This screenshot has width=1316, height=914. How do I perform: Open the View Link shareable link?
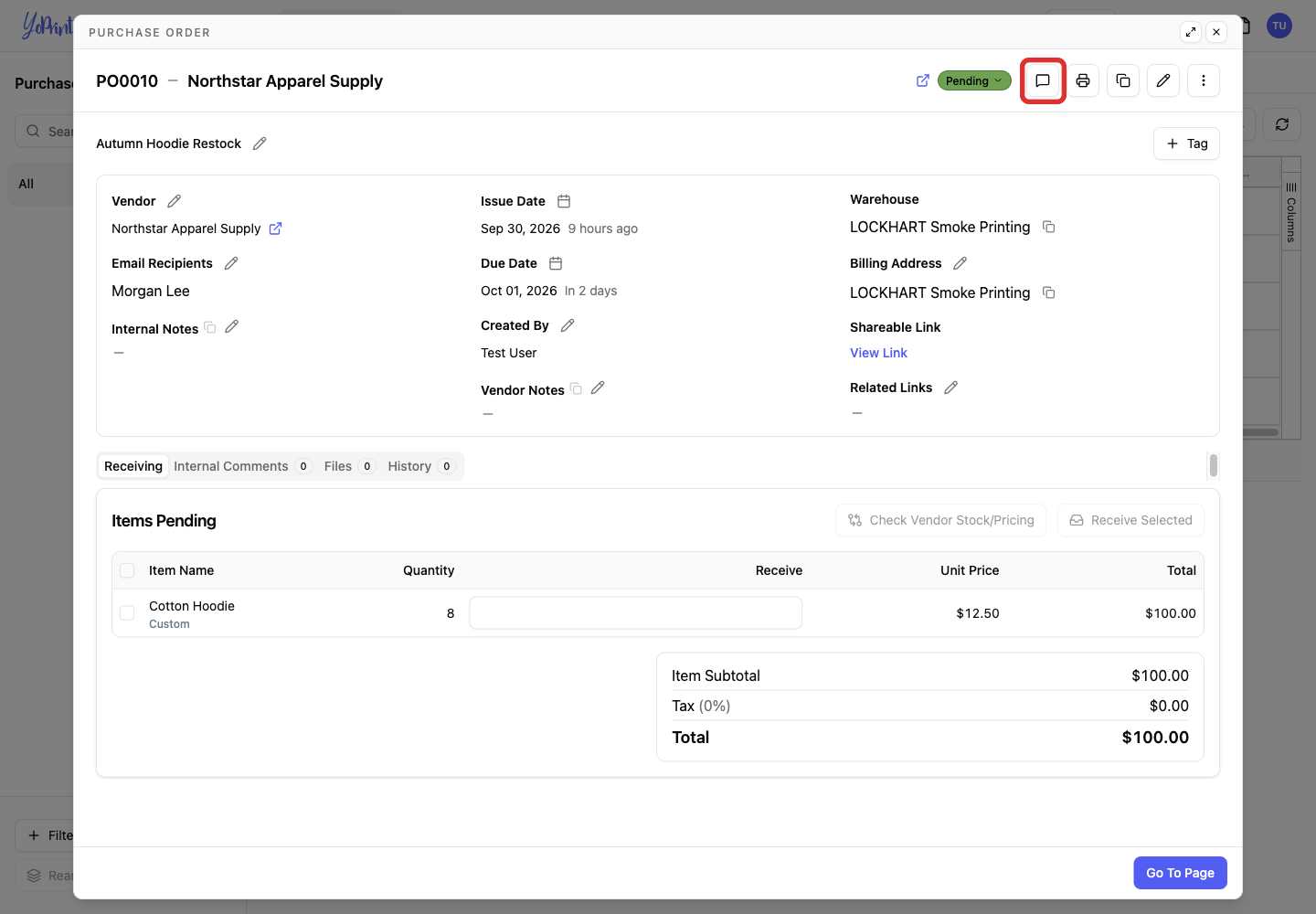coord(878,353)
